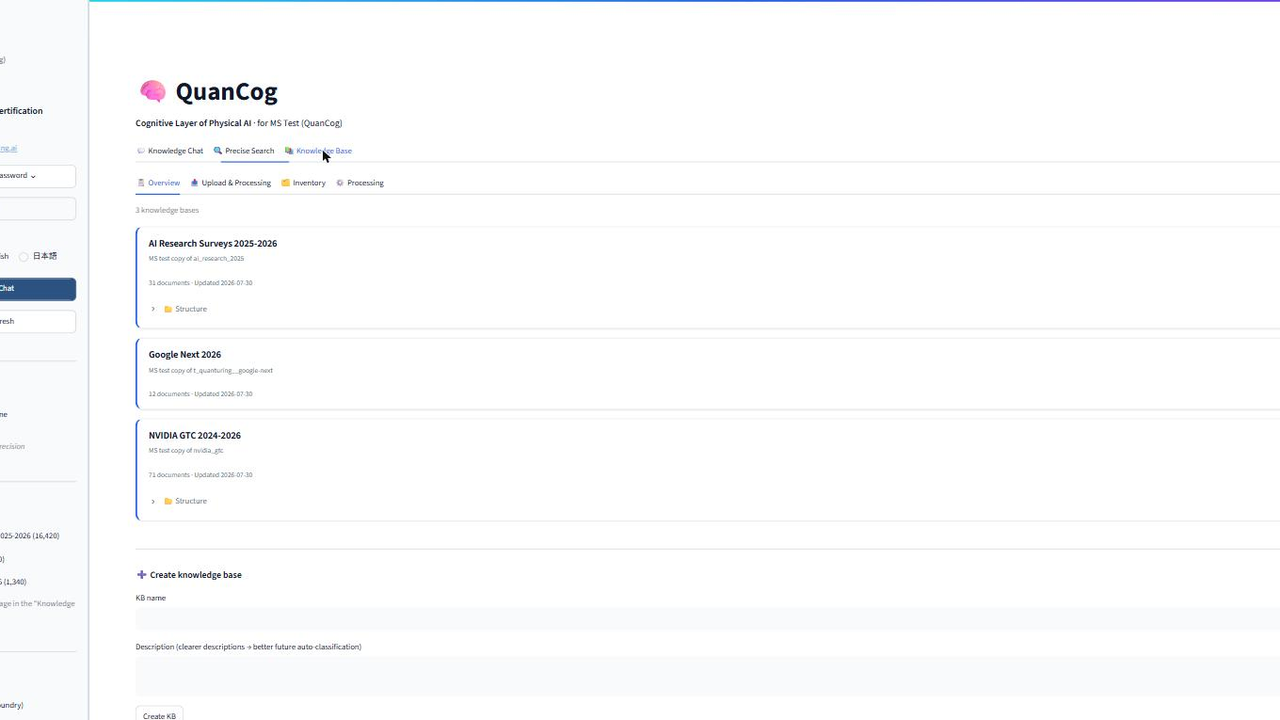Click the Processing gear icon
This screenshot has width=1280, height=720.
(340, 183)
